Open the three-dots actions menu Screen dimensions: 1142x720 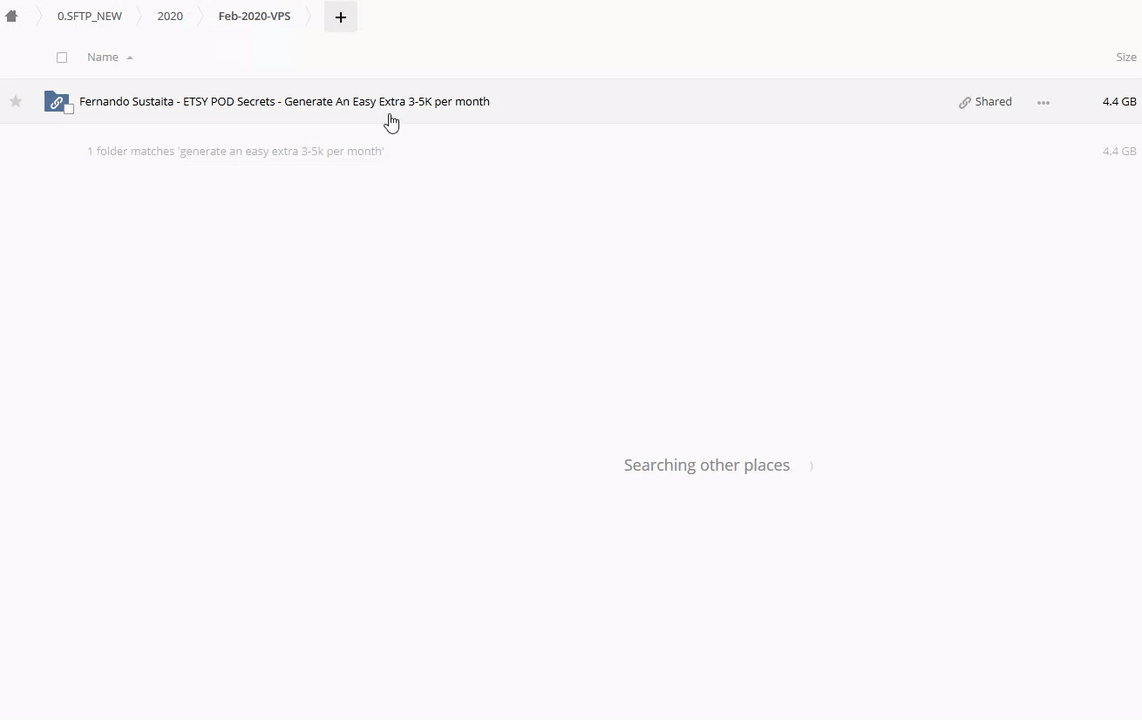pos(1043,102)
